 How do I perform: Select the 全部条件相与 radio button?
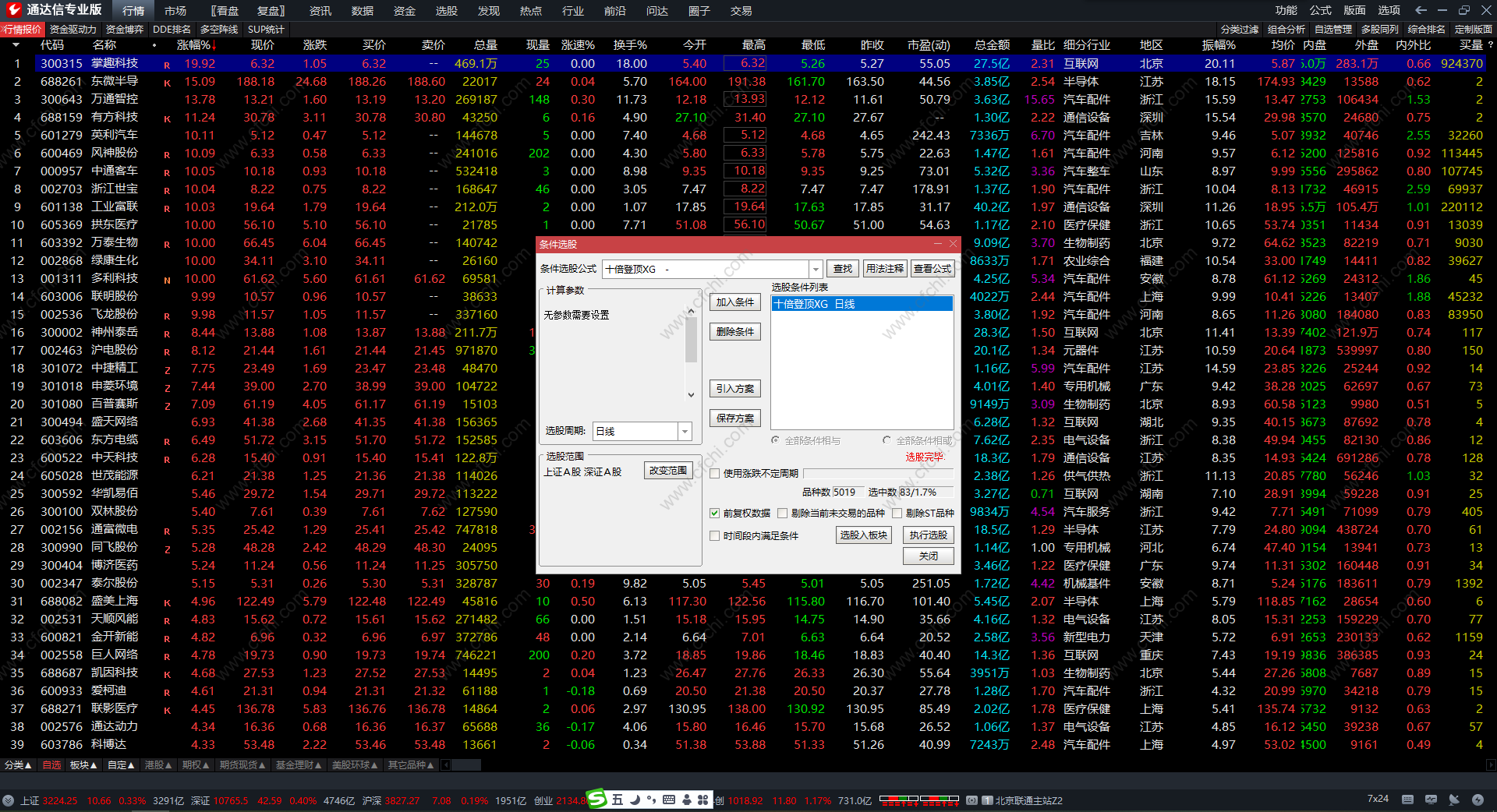(775, 440)
